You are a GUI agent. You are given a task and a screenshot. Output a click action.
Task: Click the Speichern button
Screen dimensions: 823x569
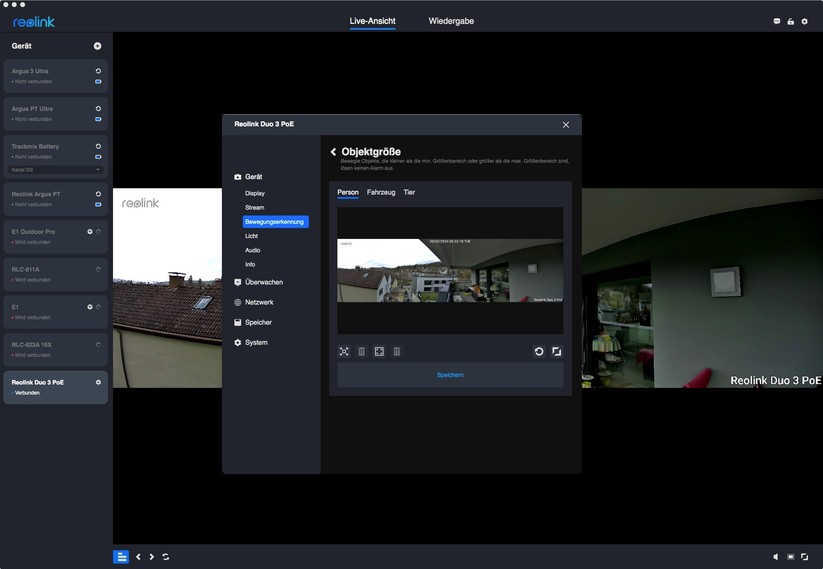click(x=450, y=375)
